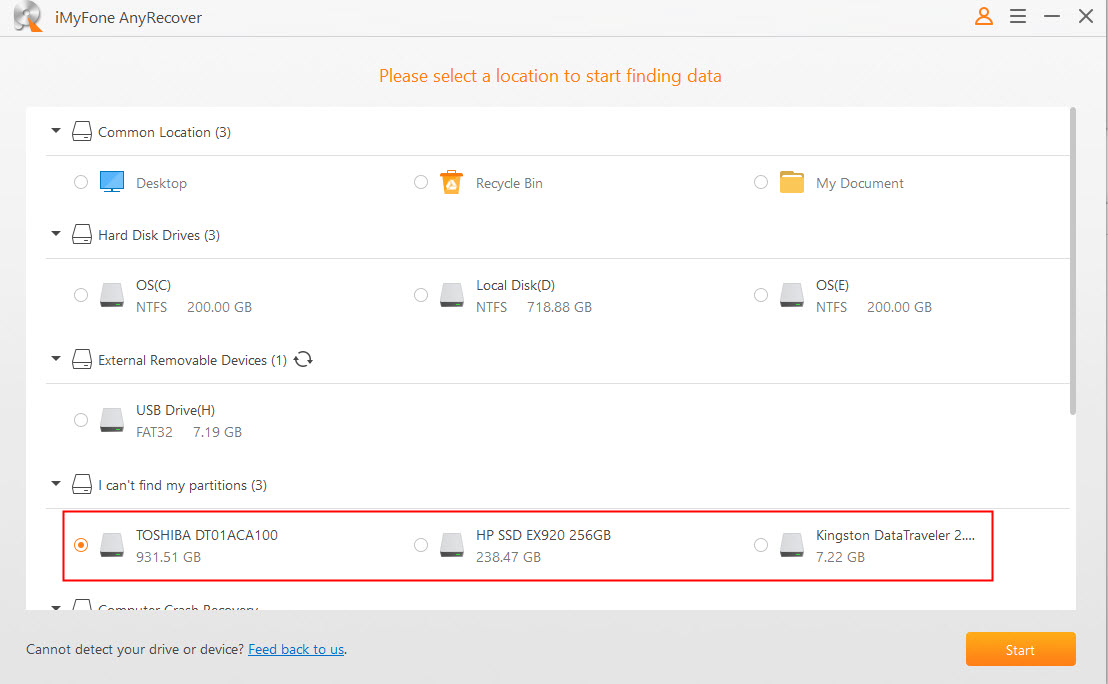Click the 'I can't find my partitions' section icon
This screenshot has width=1108, height=684.
coord(82,485)
